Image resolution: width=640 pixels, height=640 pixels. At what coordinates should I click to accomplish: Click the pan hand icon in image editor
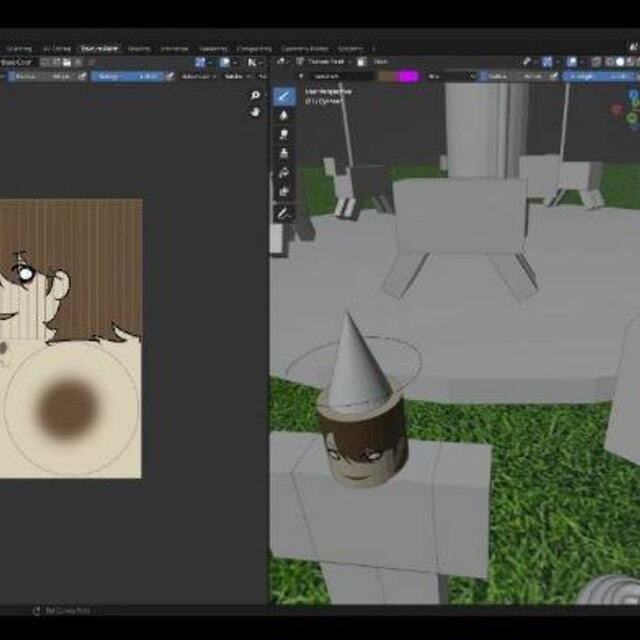coord(255,111)
